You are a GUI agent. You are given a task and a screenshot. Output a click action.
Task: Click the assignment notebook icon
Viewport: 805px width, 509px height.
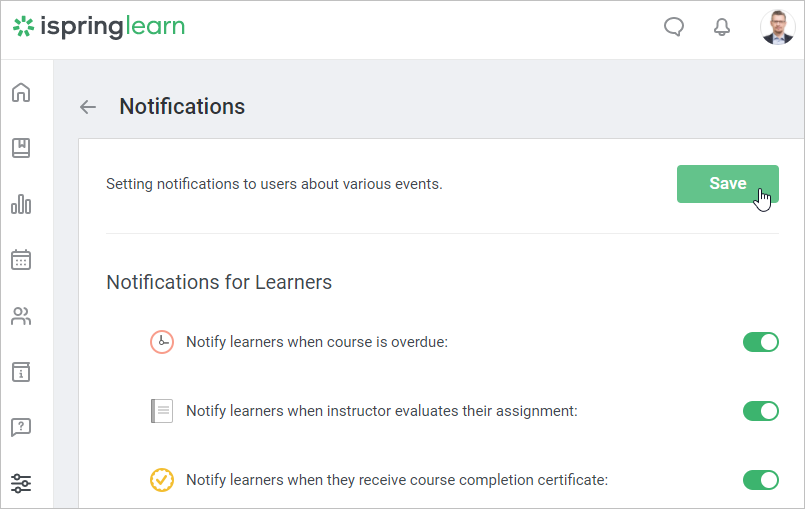(x=161, y=411)
